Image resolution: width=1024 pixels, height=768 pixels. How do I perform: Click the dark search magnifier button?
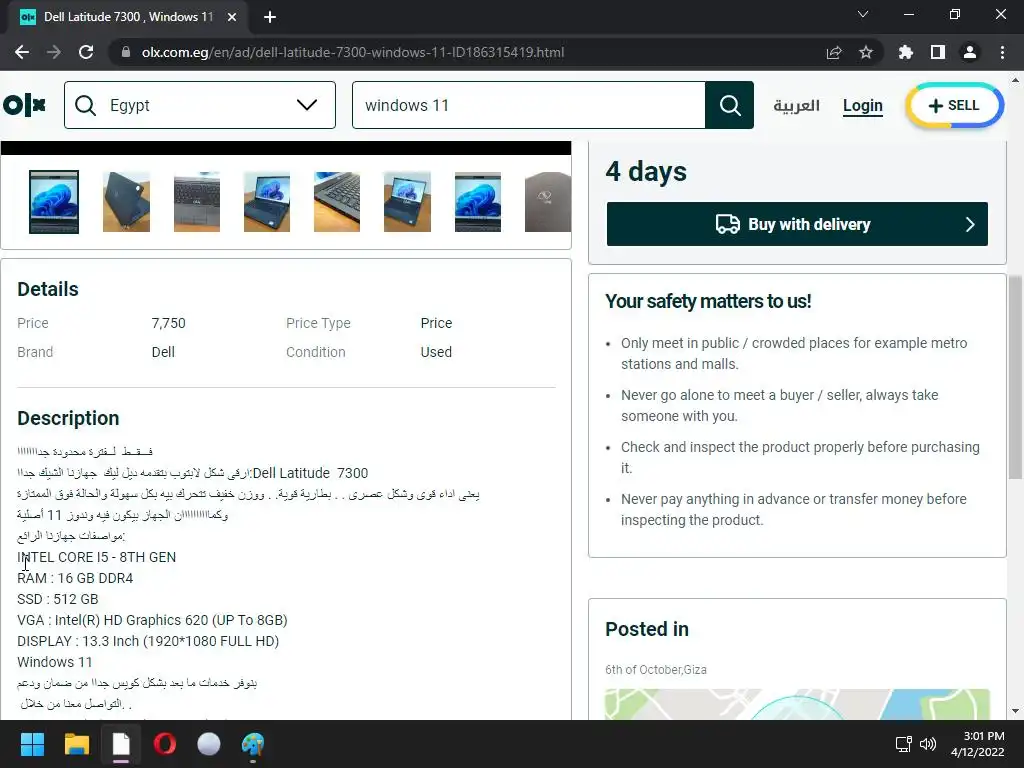point(729,105)
